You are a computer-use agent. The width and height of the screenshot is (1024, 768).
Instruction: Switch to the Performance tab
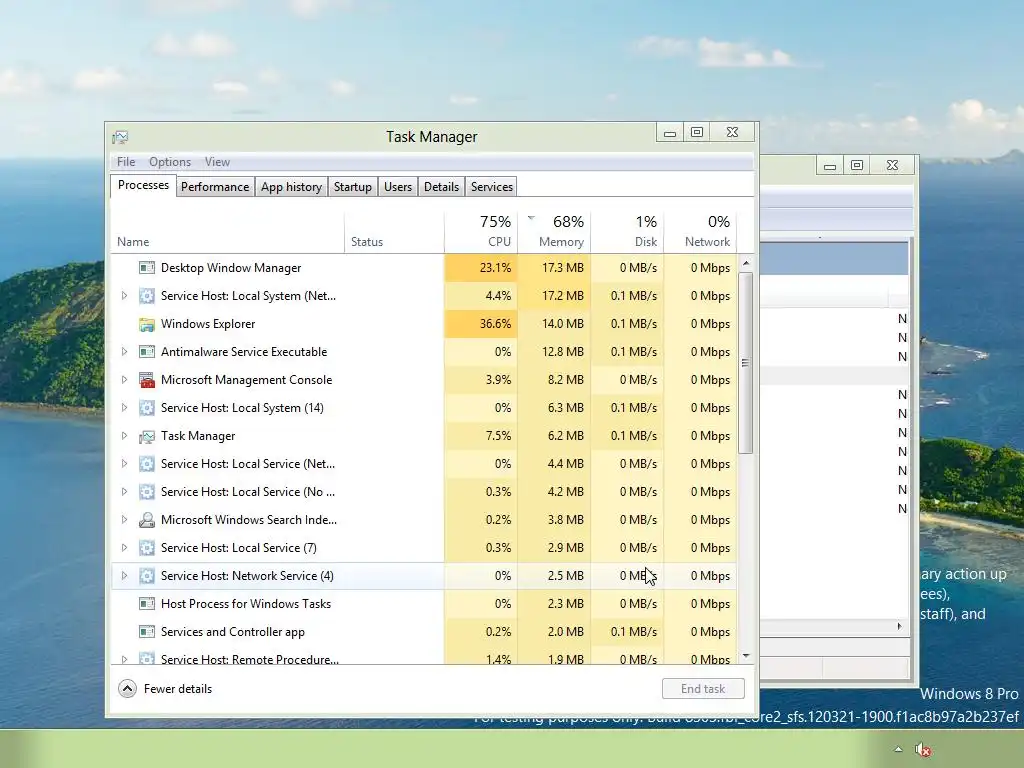[x=215, y=187]
